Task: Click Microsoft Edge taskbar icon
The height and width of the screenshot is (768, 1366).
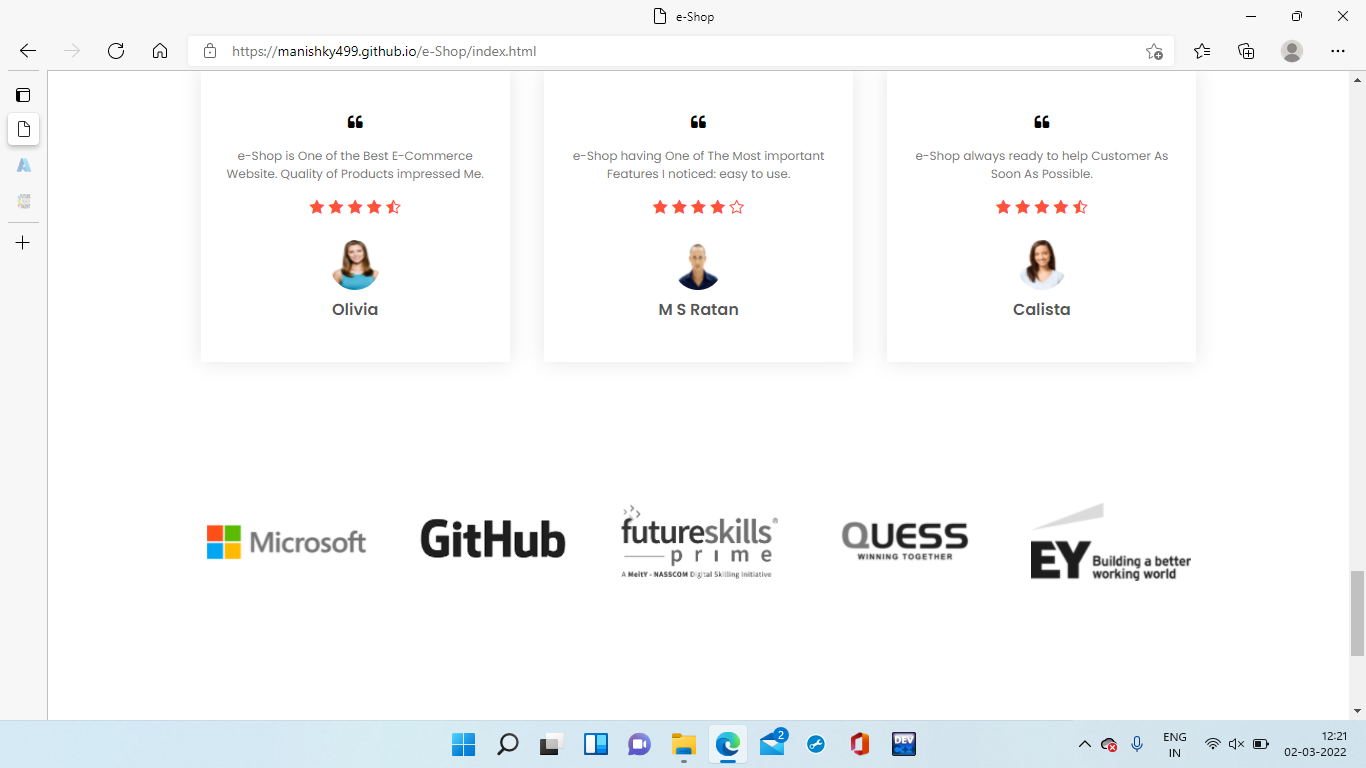Action: [727, 744]
